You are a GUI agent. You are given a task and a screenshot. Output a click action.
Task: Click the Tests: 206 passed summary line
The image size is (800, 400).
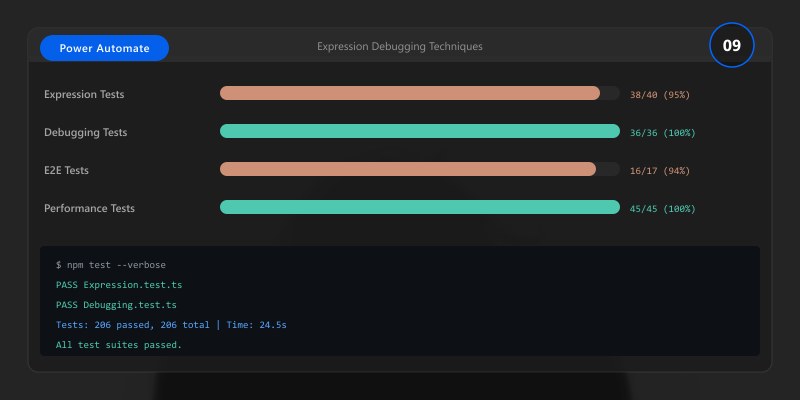(171, 324)
